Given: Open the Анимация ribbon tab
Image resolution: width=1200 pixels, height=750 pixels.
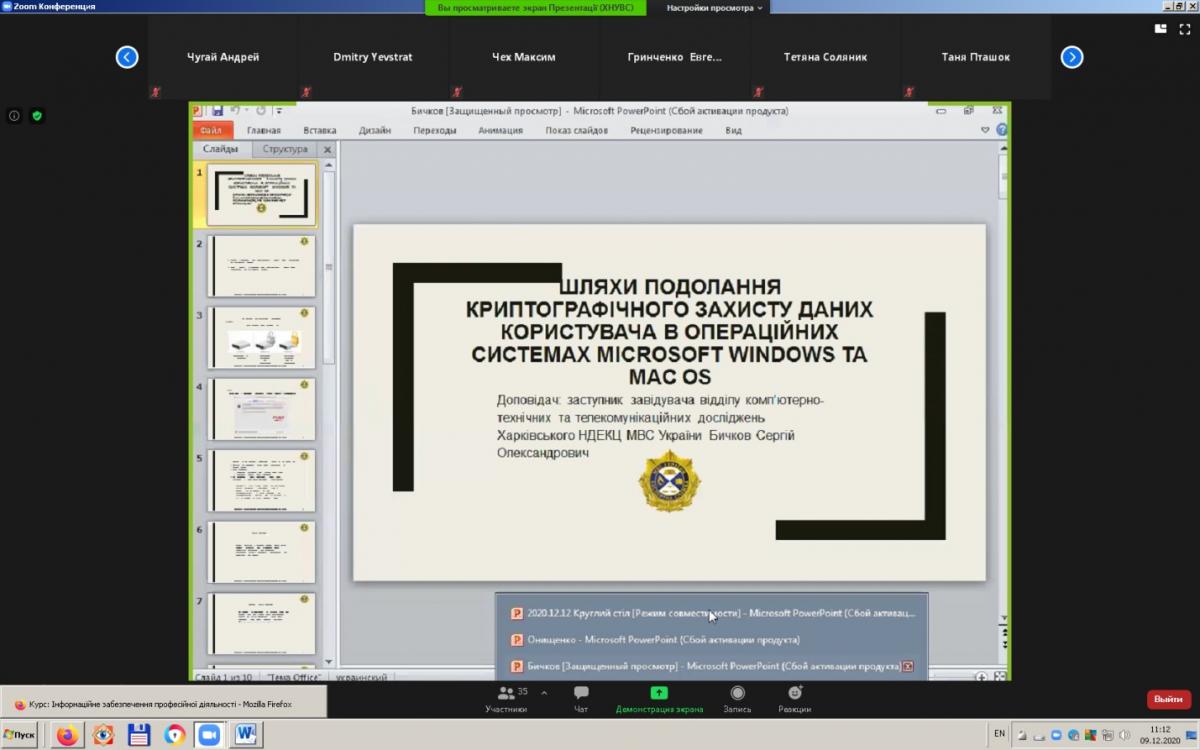Looking at the screenshot, I should 500,130.
